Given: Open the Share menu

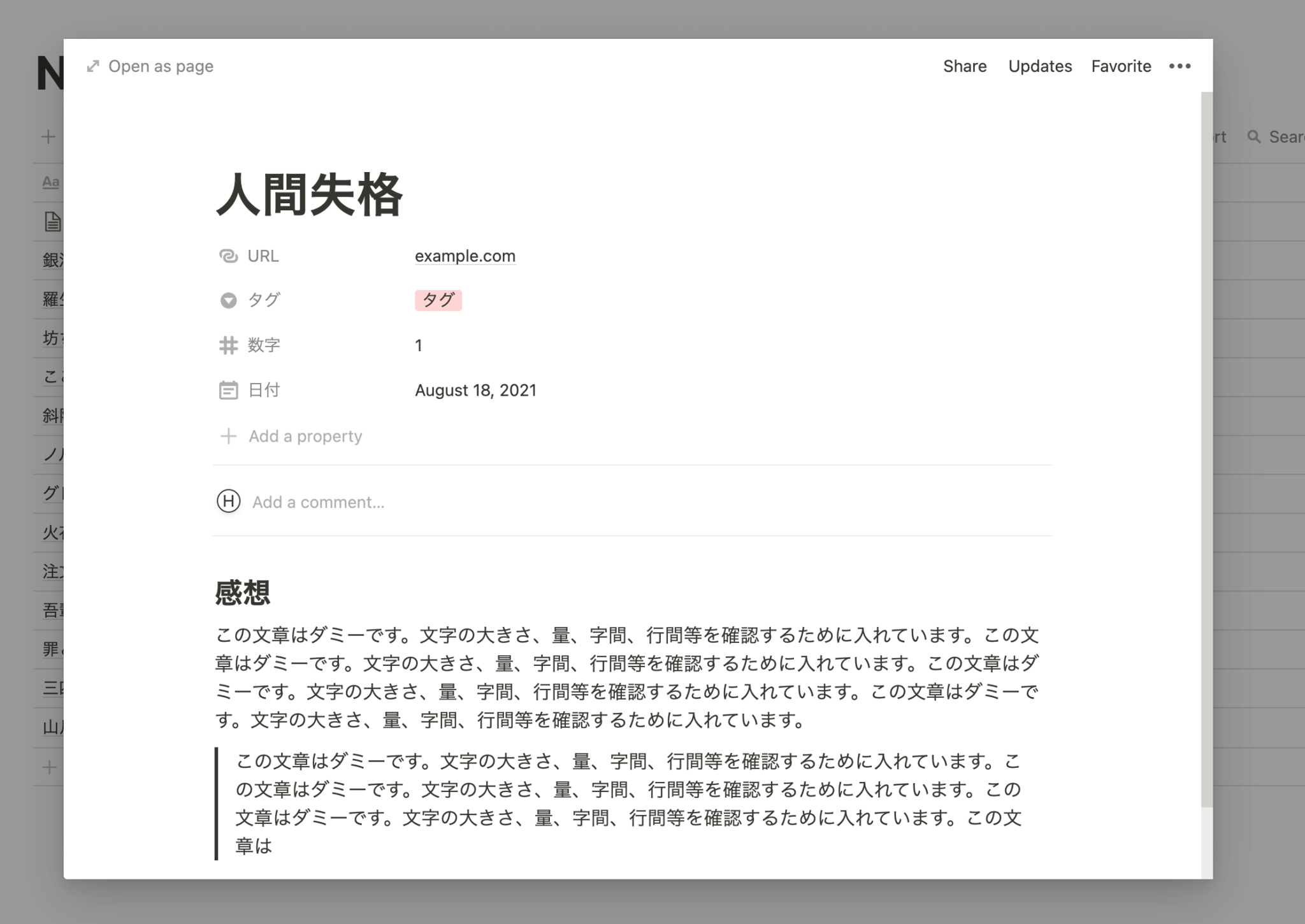Looking at the screenshot, I should [965, 66].
